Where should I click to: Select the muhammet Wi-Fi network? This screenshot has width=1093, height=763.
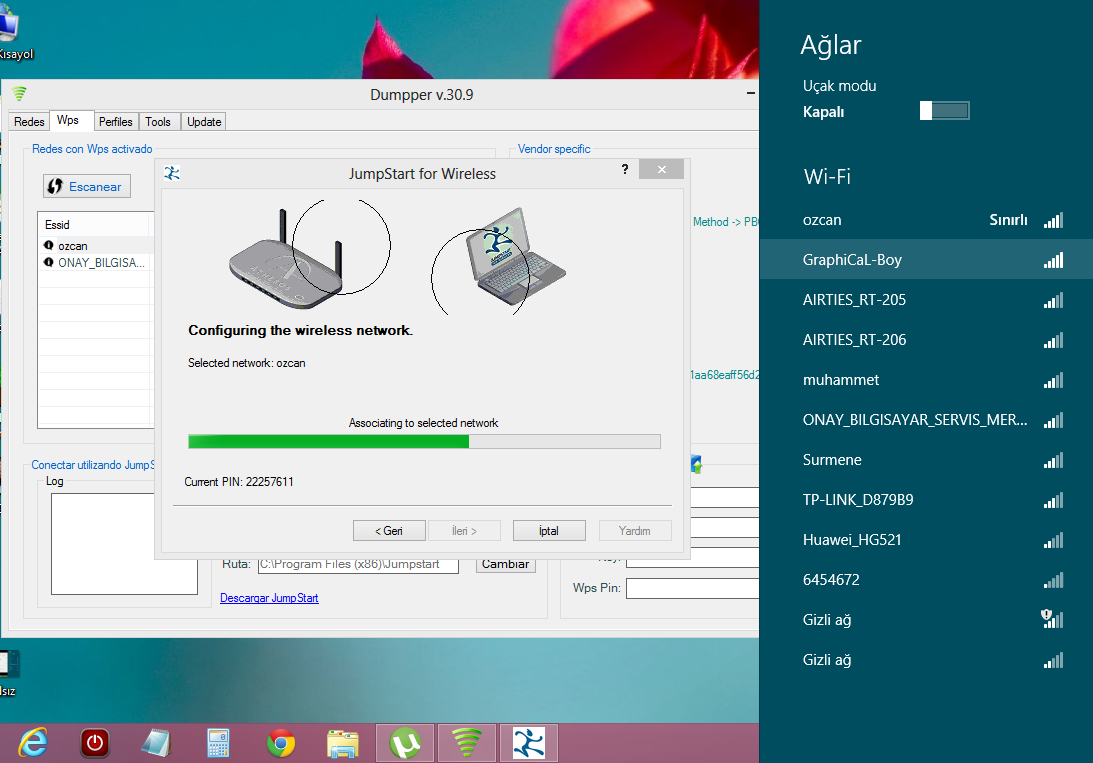pyautogui.click(x=926, y=380)
